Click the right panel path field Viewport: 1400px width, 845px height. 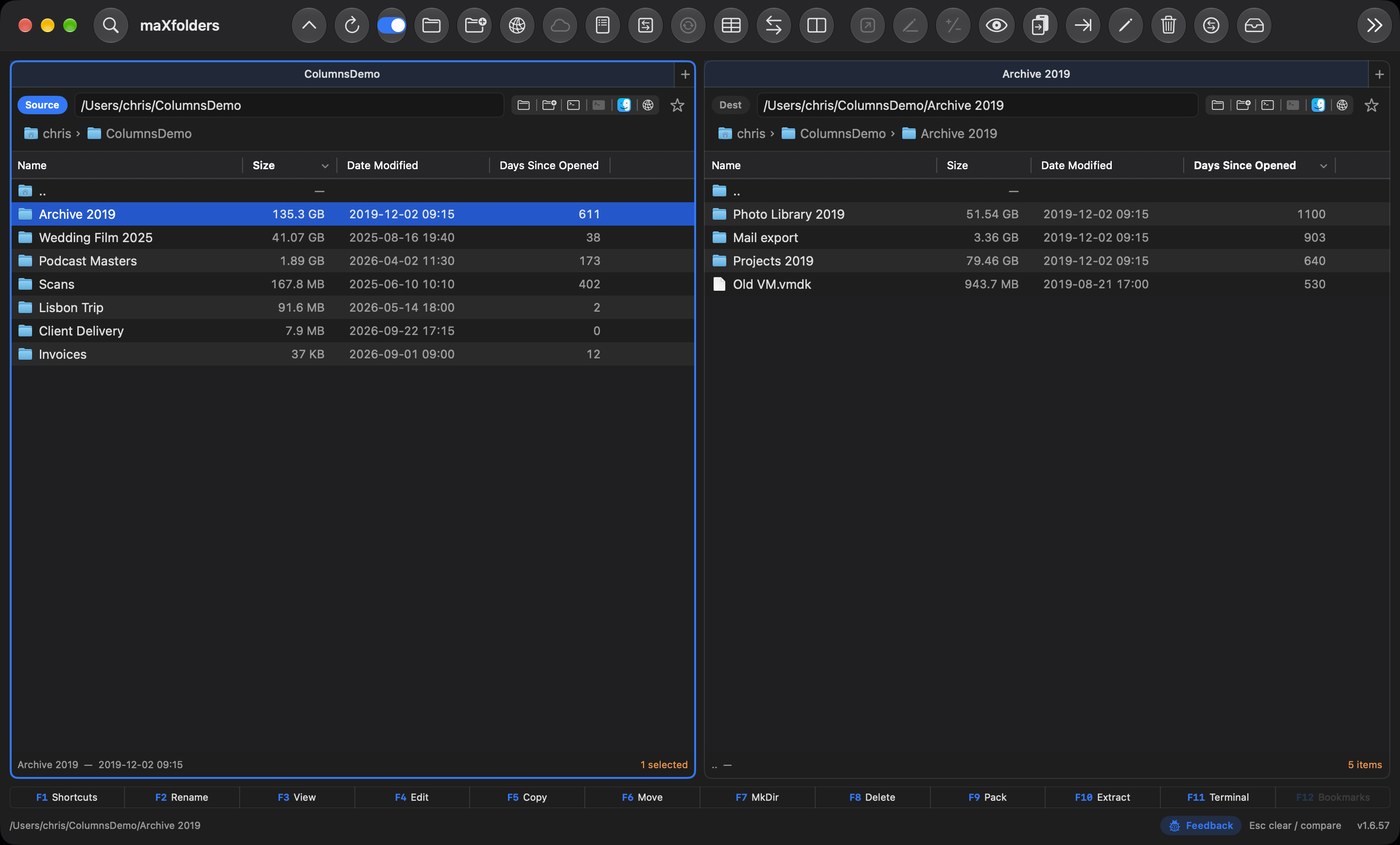(977, 105)
